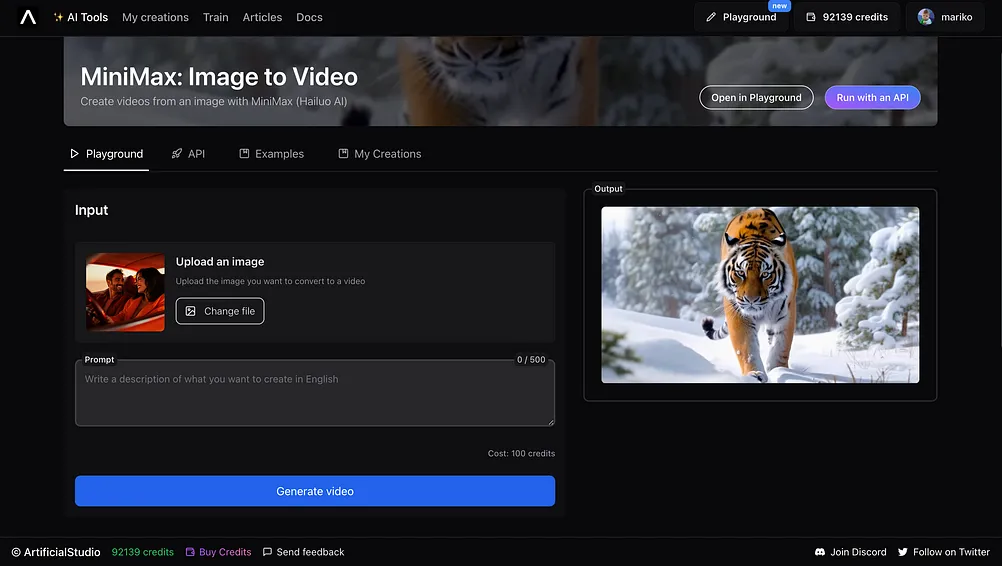Open the Train page

pos(215,17)
